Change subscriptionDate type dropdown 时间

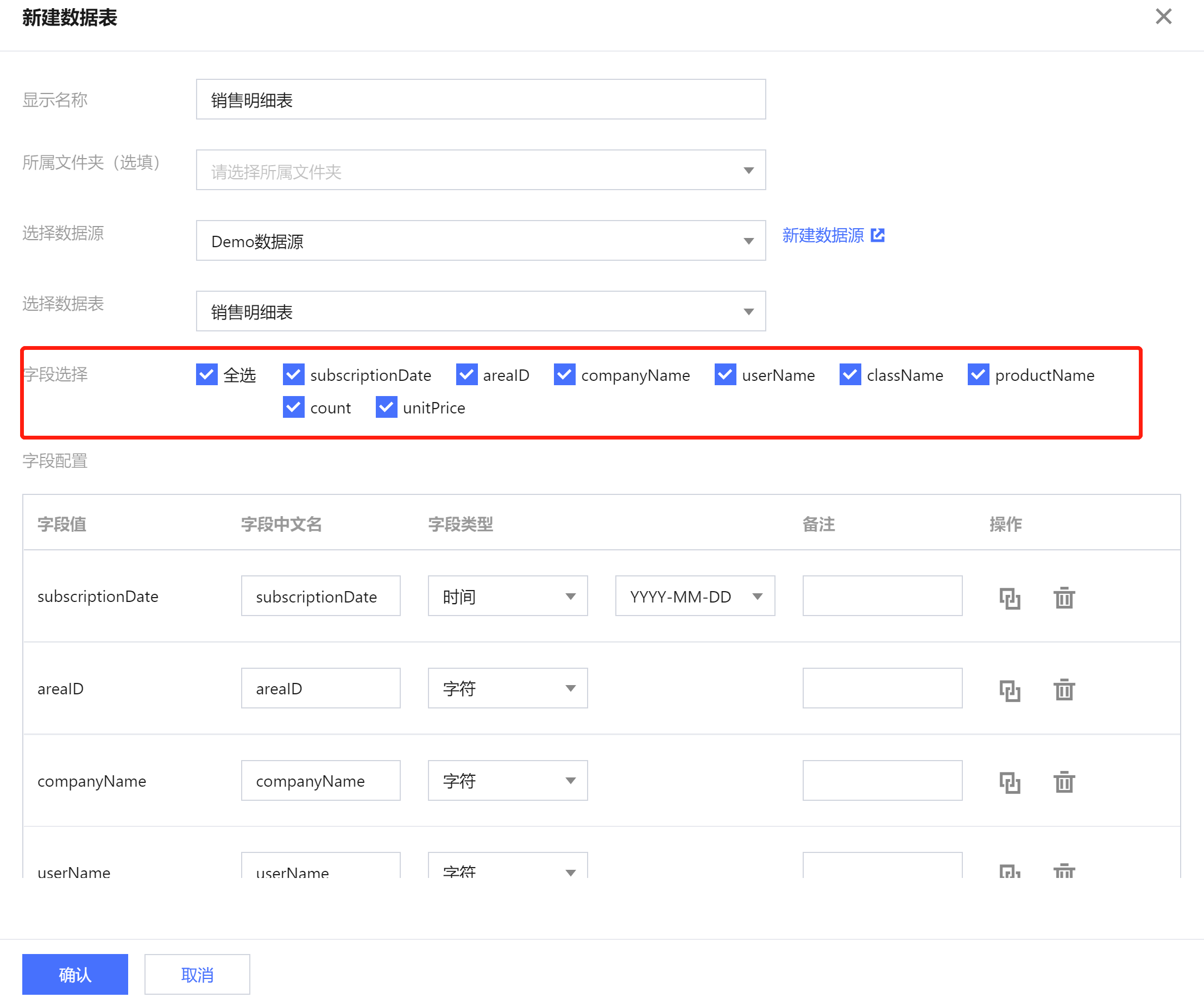507,596
